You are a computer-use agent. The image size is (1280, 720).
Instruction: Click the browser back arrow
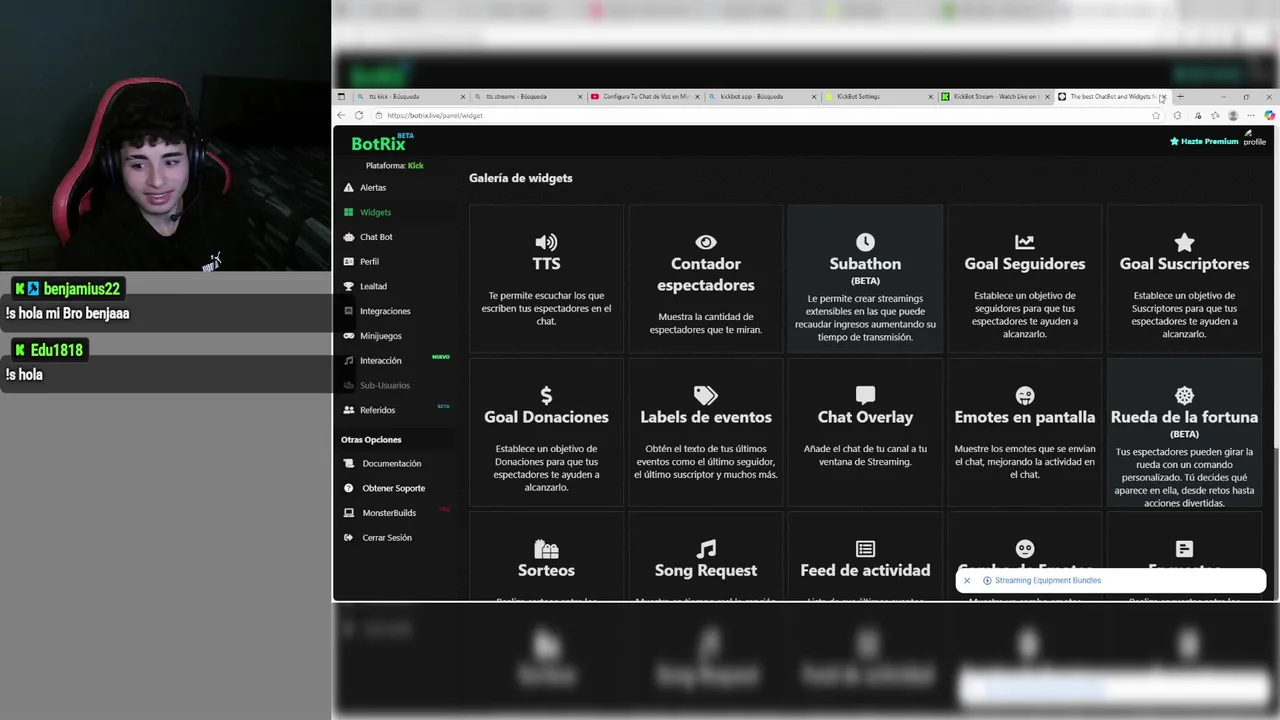pos(341,115)
